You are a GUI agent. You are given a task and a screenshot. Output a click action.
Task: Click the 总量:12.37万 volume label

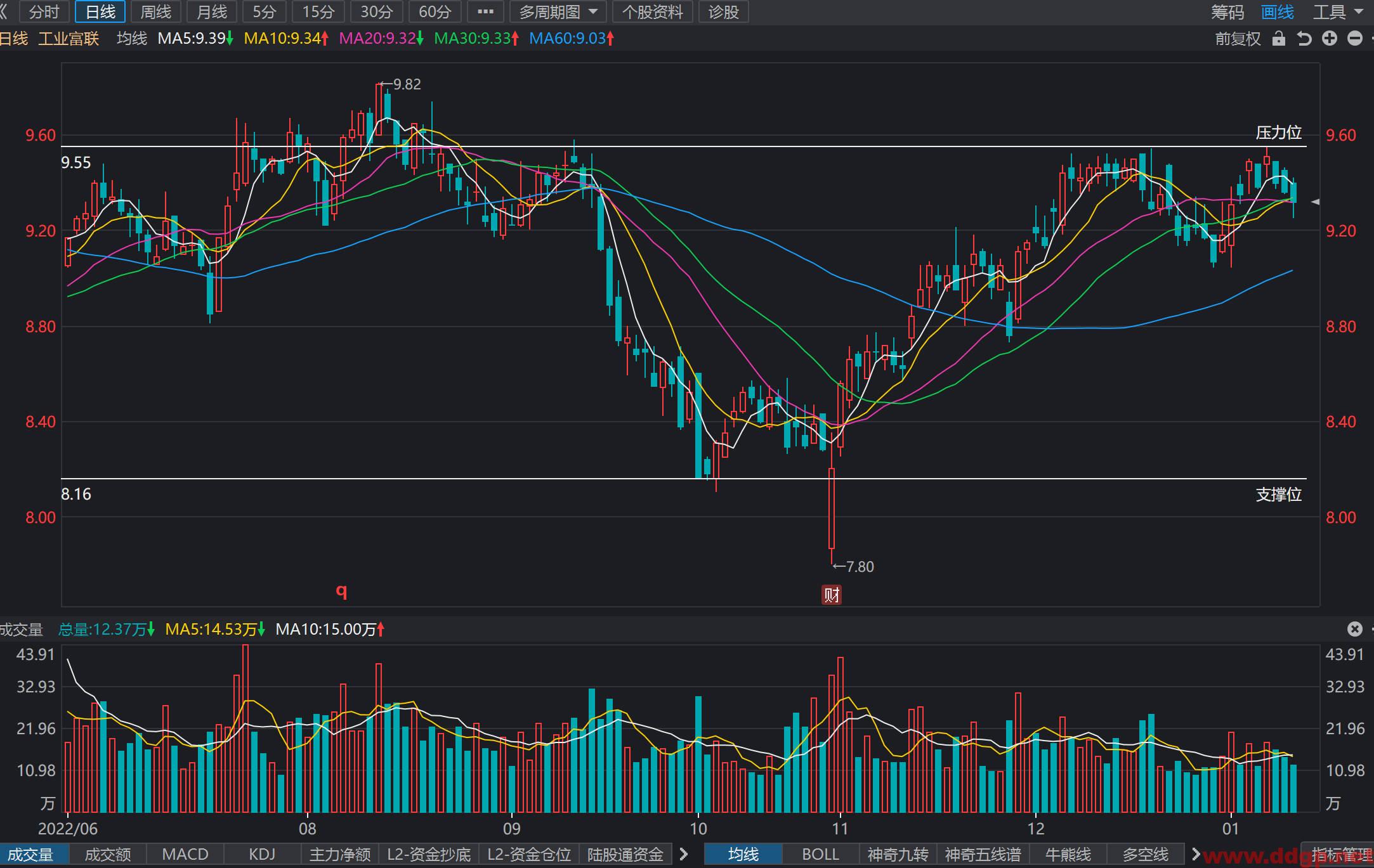tap(107, 630)
